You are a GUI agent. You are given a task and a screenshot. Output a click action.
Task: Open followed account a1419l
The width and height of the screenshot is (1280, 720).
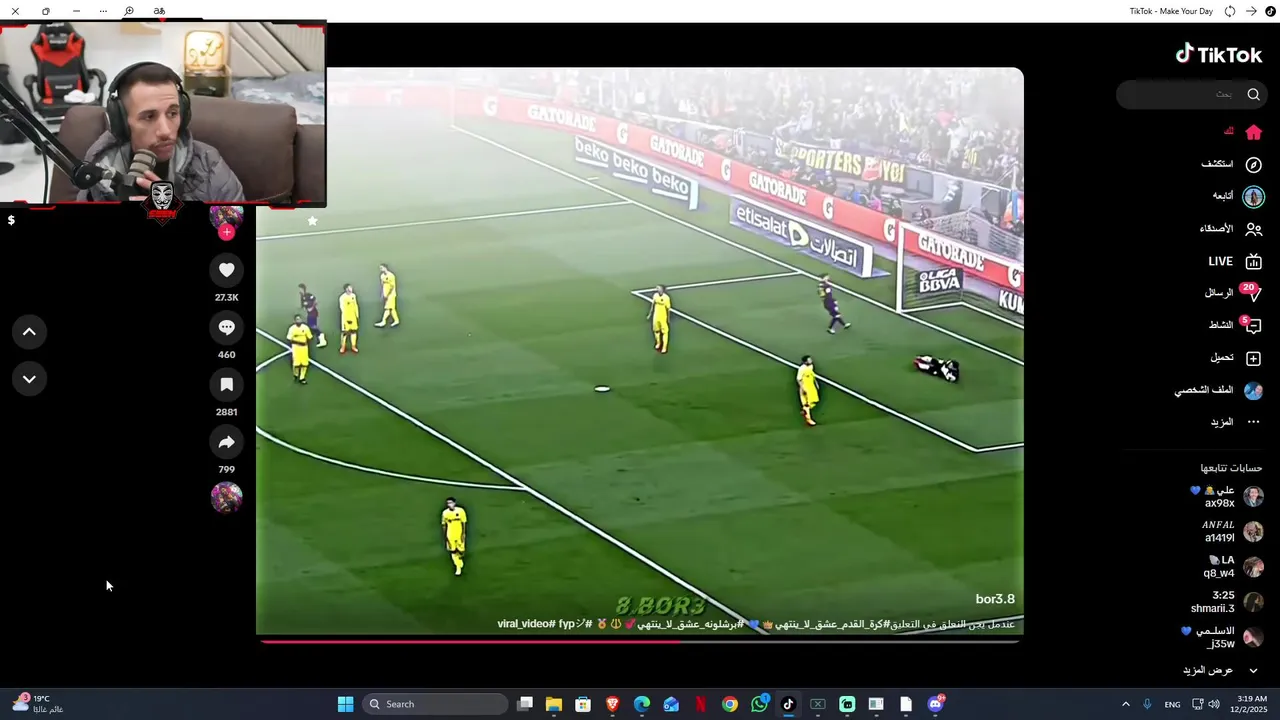click(1232, 531)
